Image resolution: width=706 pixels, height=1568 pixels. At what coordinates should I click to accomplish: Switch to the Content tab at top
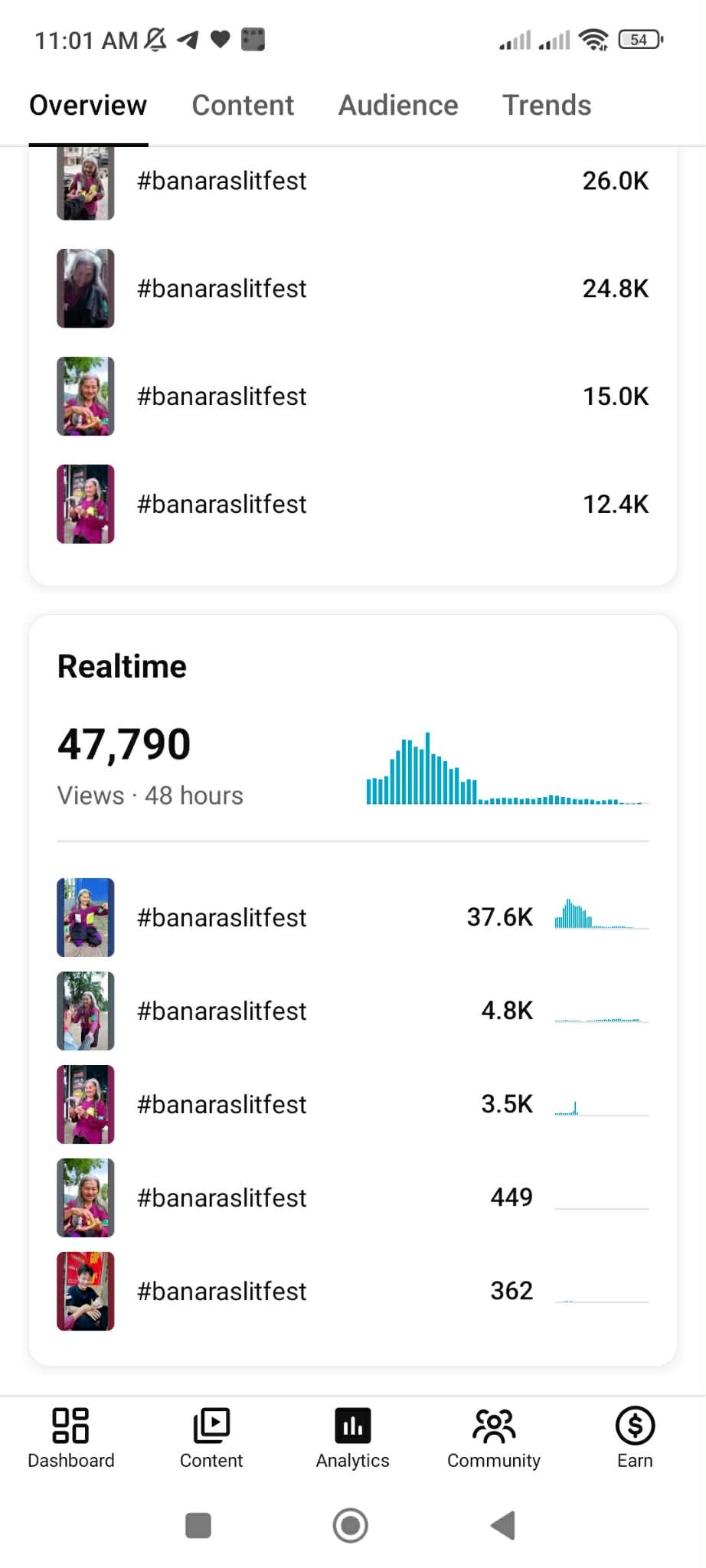[x=243, y=105]
